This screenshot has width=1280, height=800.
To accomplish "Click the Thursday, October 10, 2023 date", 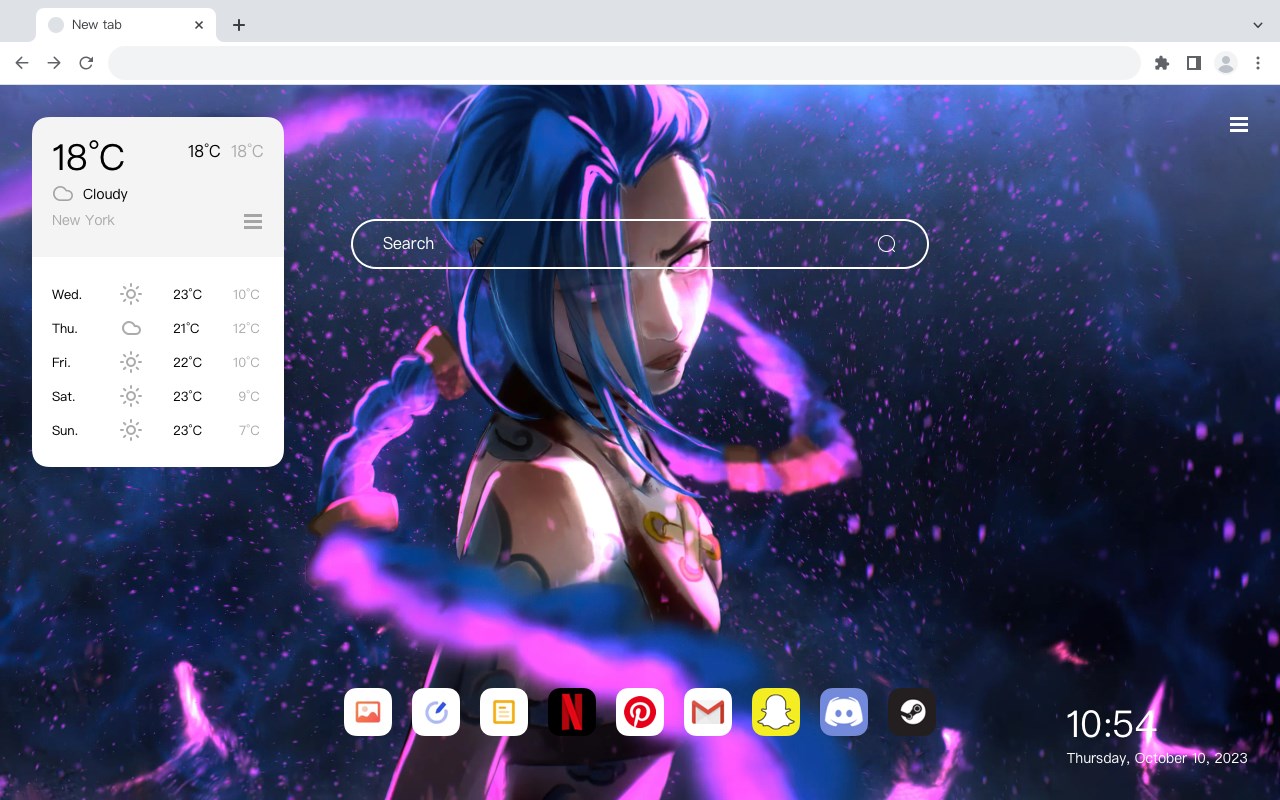I will coord(1157,758).
